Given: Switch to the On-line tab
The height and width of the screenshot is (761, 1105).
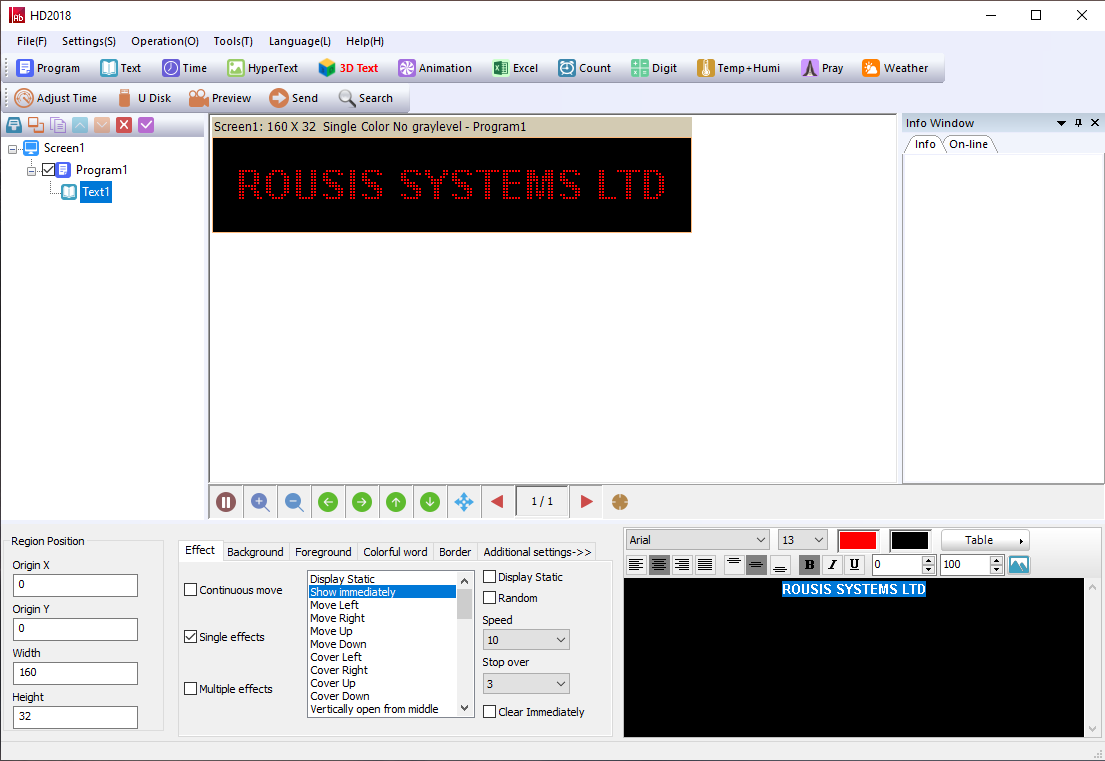Looking at the screenshot, I should [x=968, y=144].
